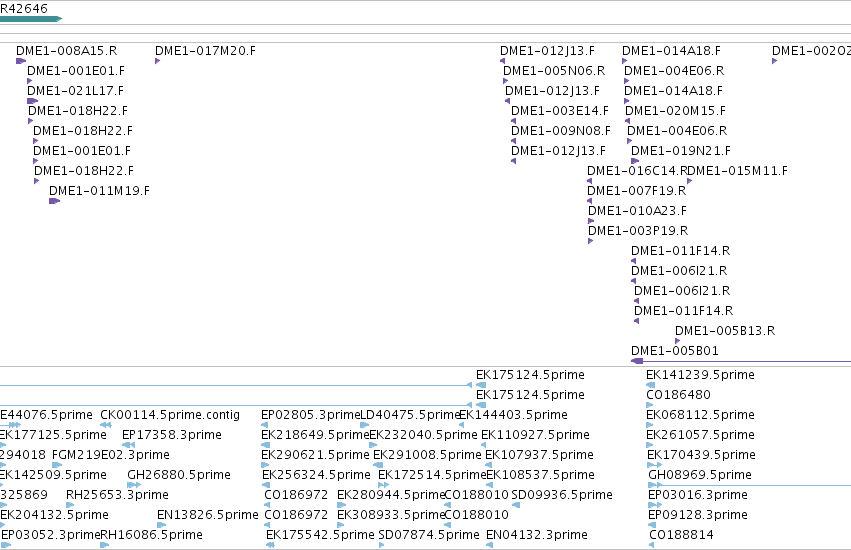Viewport: 851px width, 550px height.
Task: Click the DME1-015M11.F label
Action: click(738, 171)
